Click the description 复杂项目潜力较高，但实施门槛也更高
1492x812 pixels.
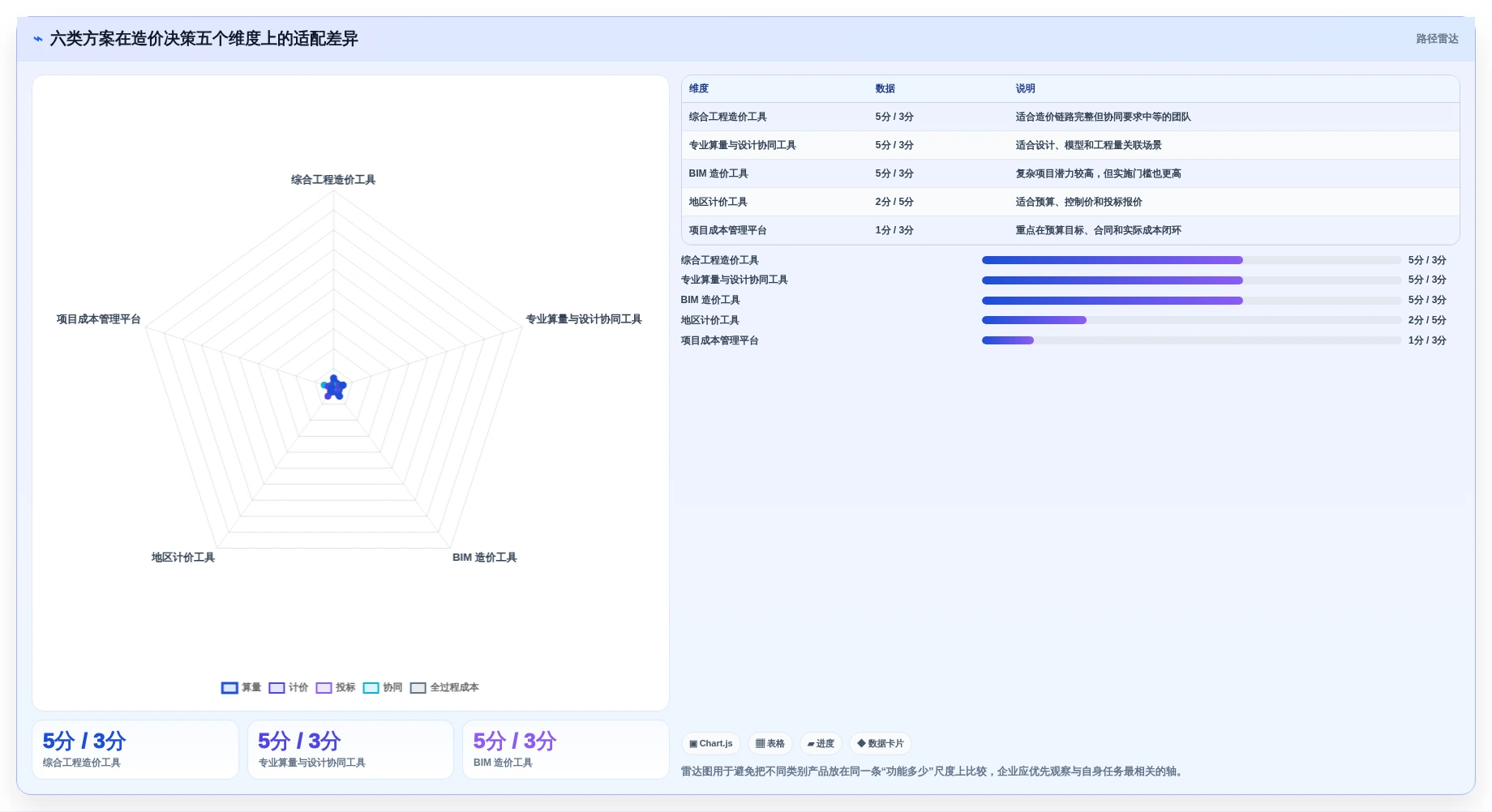pyautogui.click(x=1098, y=173)
